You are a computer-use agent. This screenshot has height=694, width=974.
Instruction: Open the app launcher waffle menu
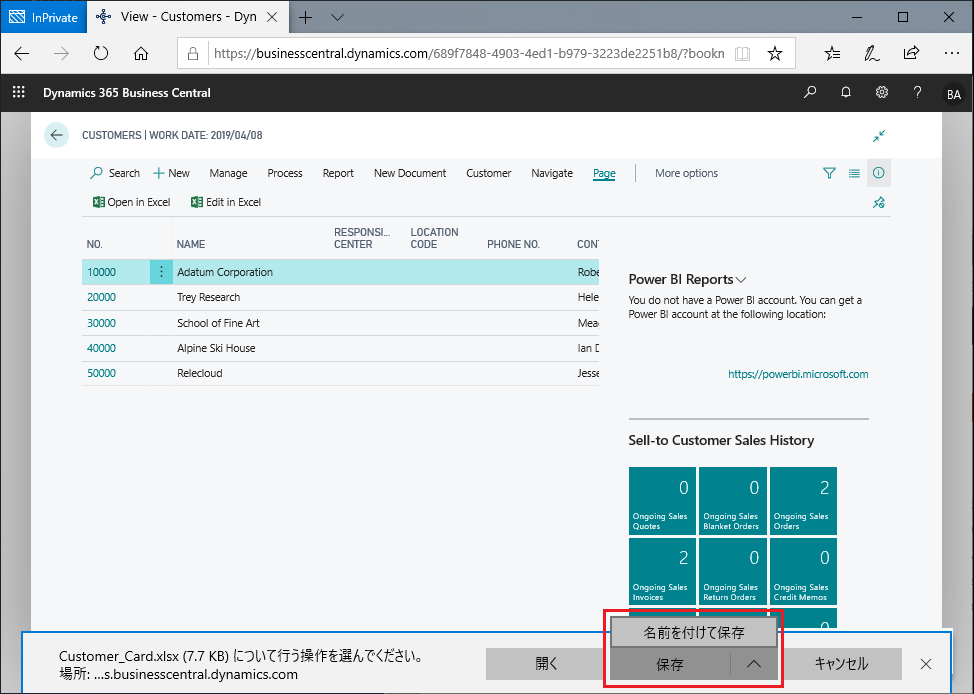click(19, 92)
